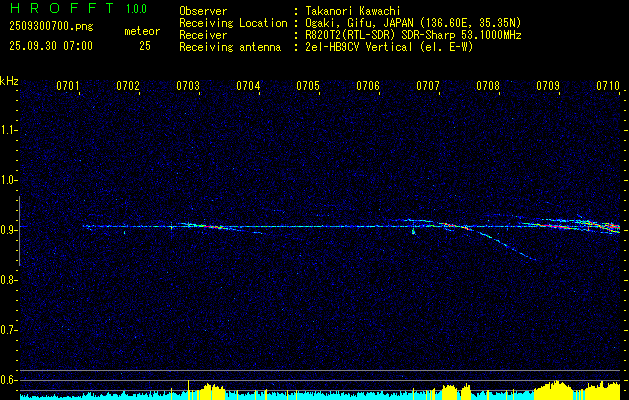Select the 0709 time marker
Image resolution: width=629 pixels, height=400 pixels.
548,87
